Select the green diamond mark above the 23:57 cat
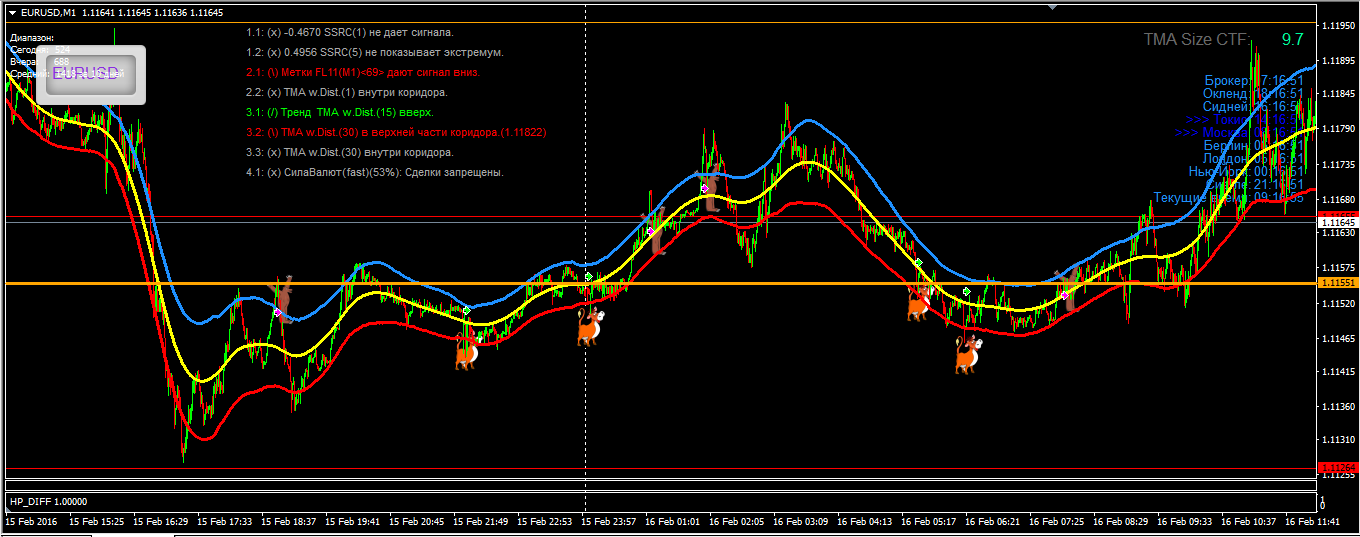 point(589,277)
